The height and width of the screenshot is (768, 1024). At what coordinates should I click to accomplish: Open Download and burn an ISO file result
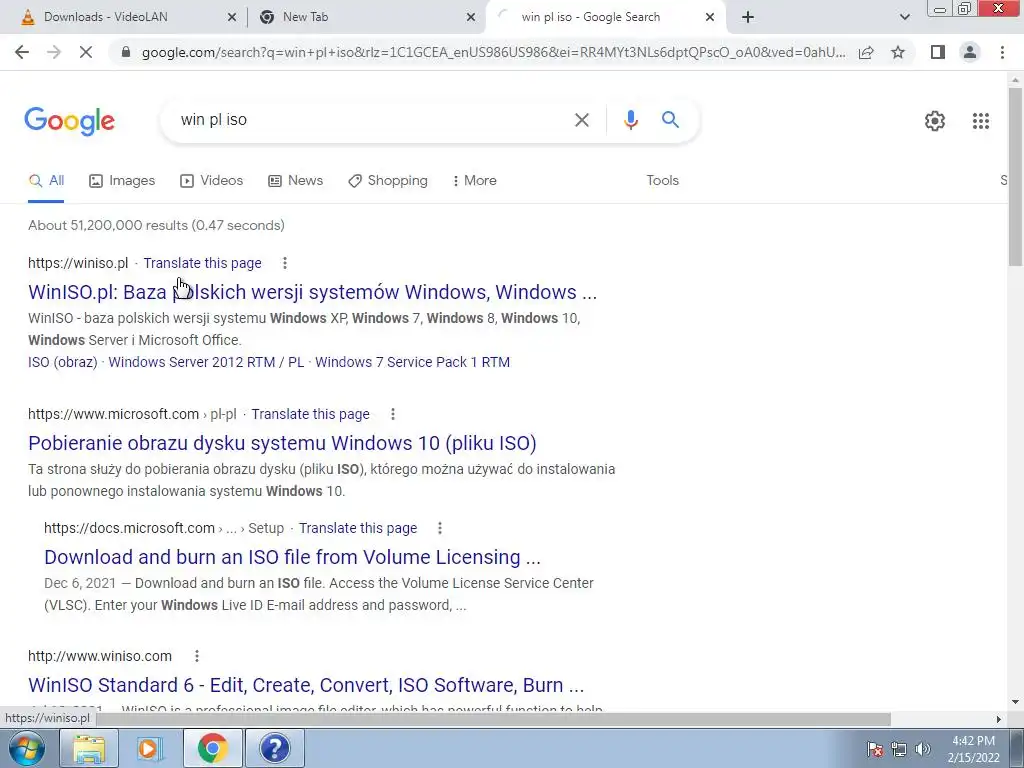tap(293, 557)
